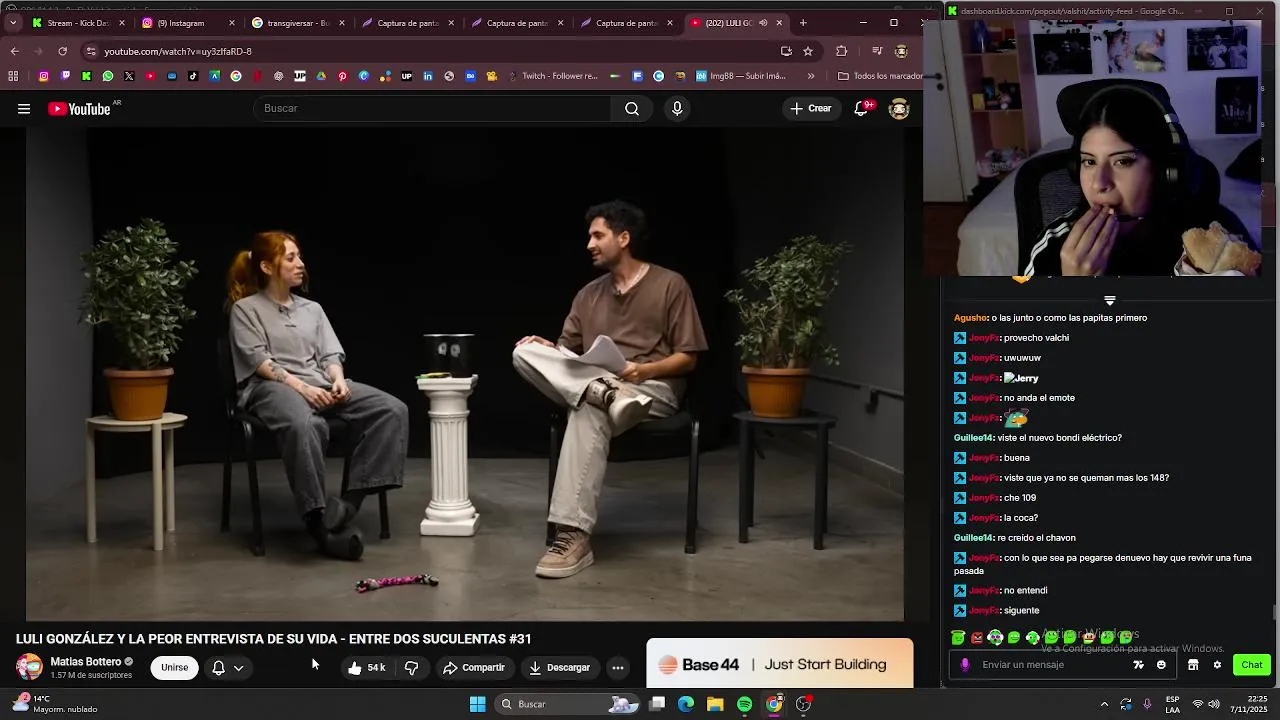The image size is (1280, 720).
Task: Select the angry red emote in chat bar
Action: 977,637
